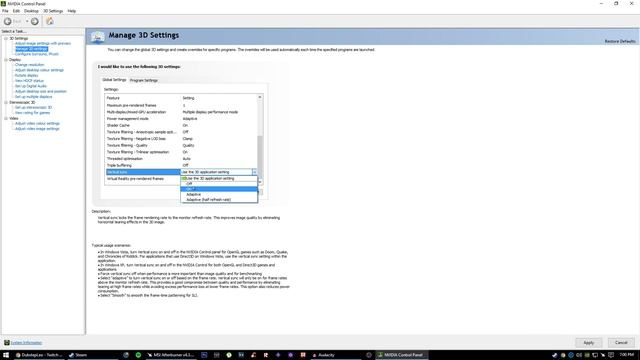Select Texture filtering - Trilinear optimisation row
Screen dimensions: 640x360
(181, 152)
